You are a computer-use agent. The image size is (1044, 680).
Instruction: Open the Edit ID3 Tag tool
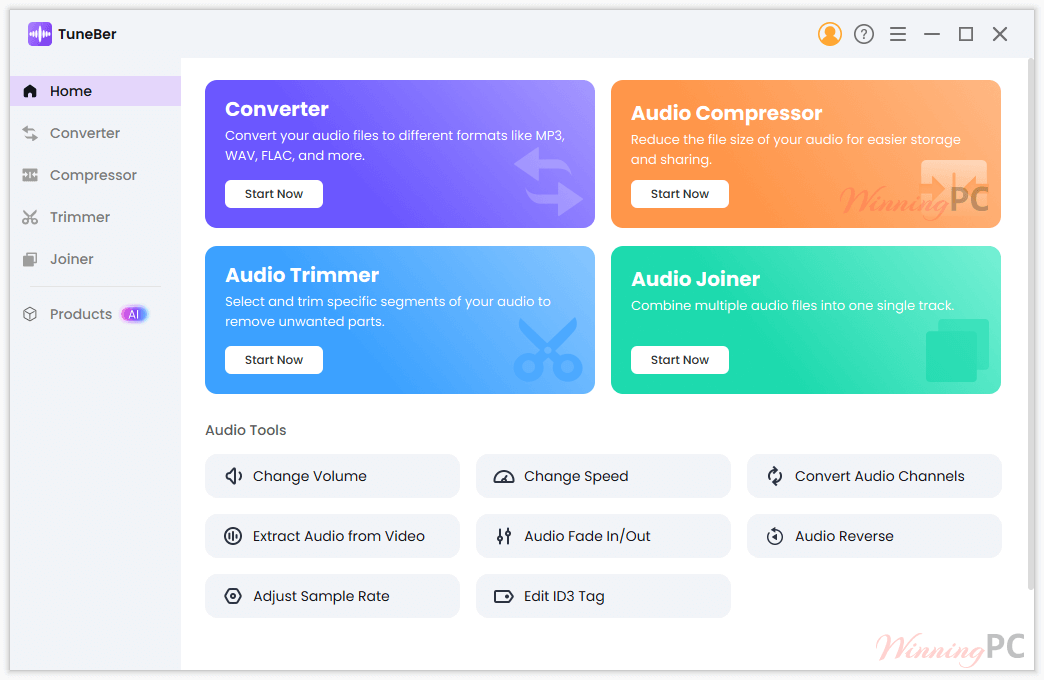click(x=603, y=596)
